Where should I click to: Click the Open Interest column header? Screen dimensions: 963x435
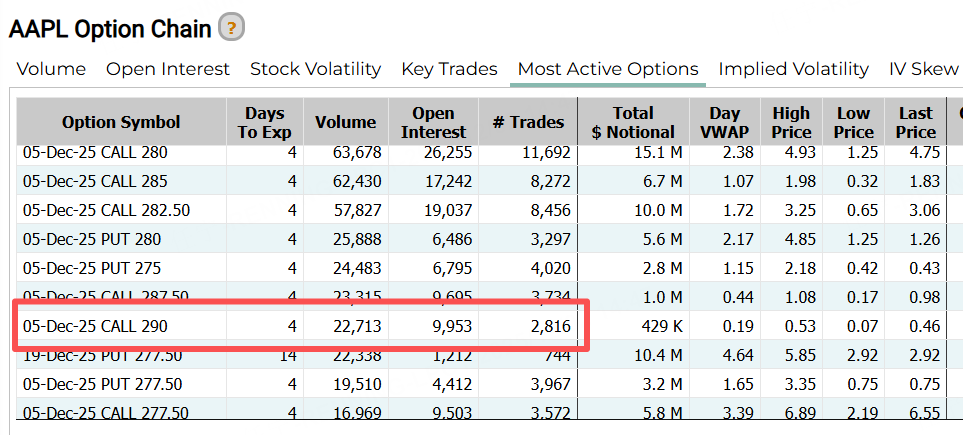433,122
